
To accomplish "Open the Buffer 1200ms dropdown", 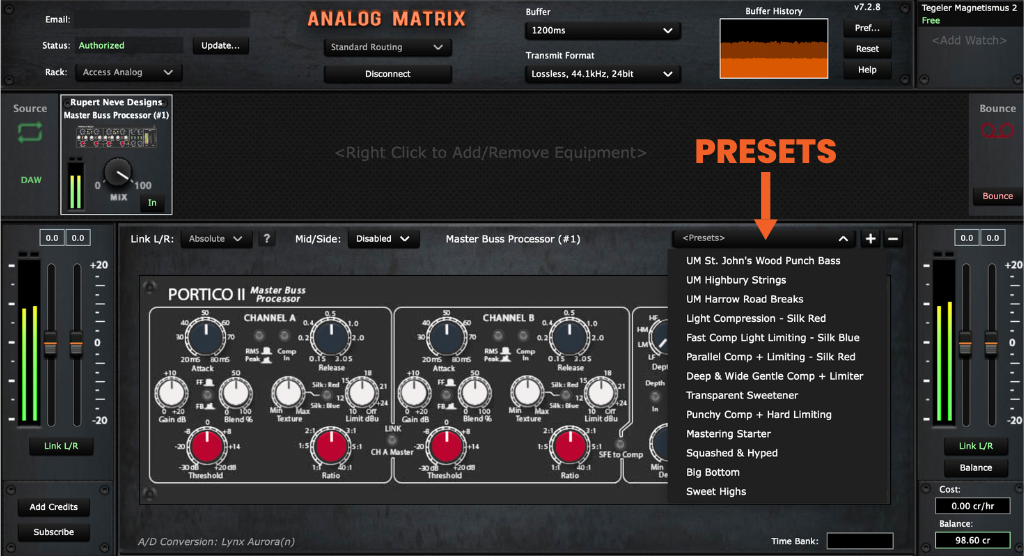I will [602, 30].
